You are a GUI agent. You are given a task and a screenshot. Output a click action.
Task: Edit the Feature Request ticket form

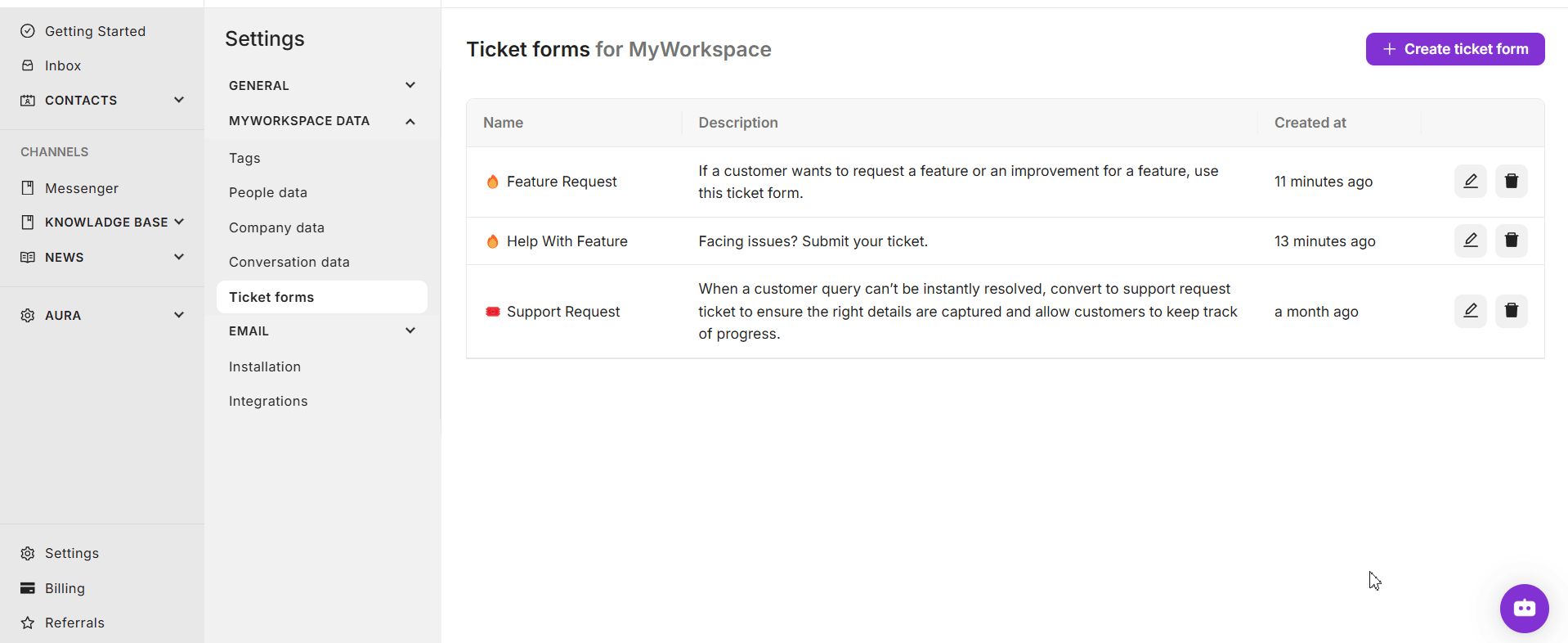1470,181
